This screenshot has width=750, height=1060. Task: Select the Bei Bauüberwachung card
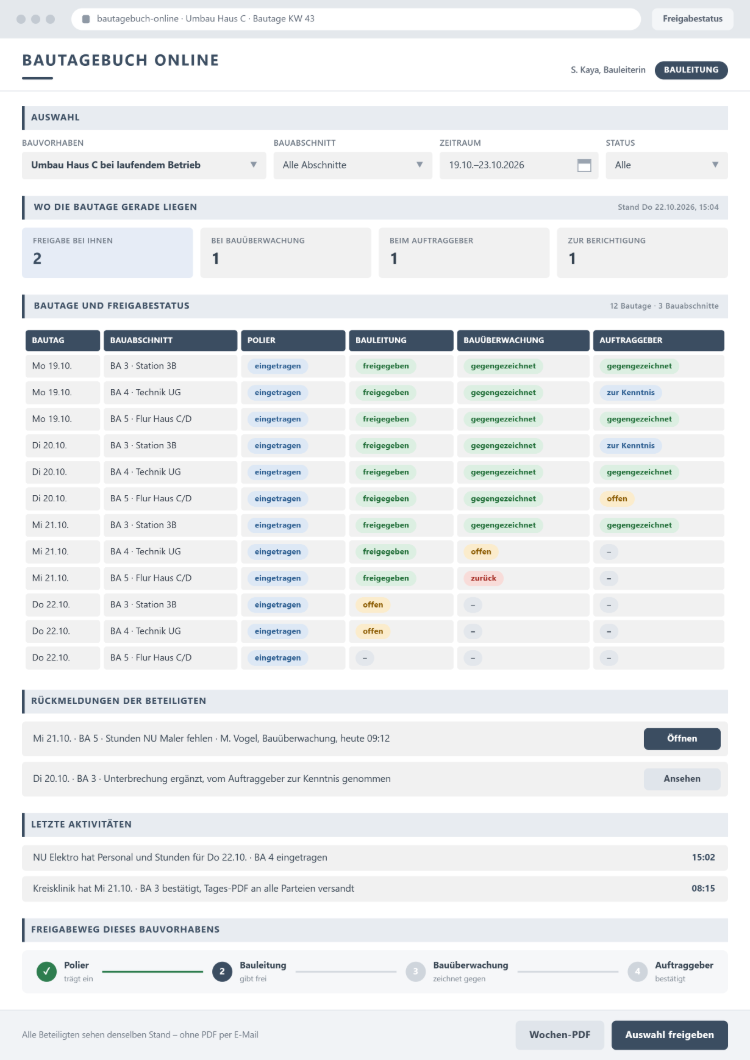pyautogui.click(x=285, y=253)
